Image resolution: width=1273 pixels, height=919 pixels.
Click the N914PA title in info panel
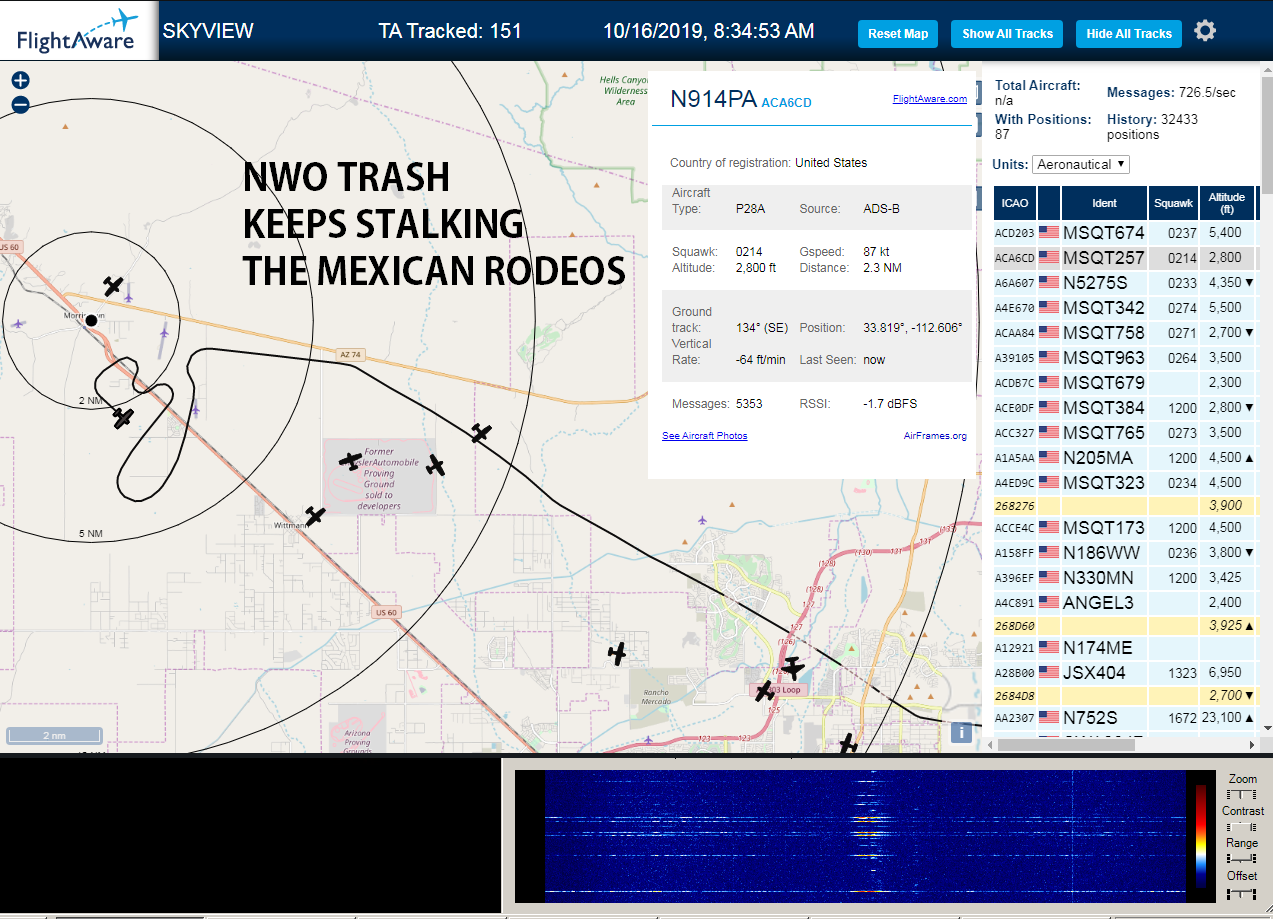click(713, 99)
